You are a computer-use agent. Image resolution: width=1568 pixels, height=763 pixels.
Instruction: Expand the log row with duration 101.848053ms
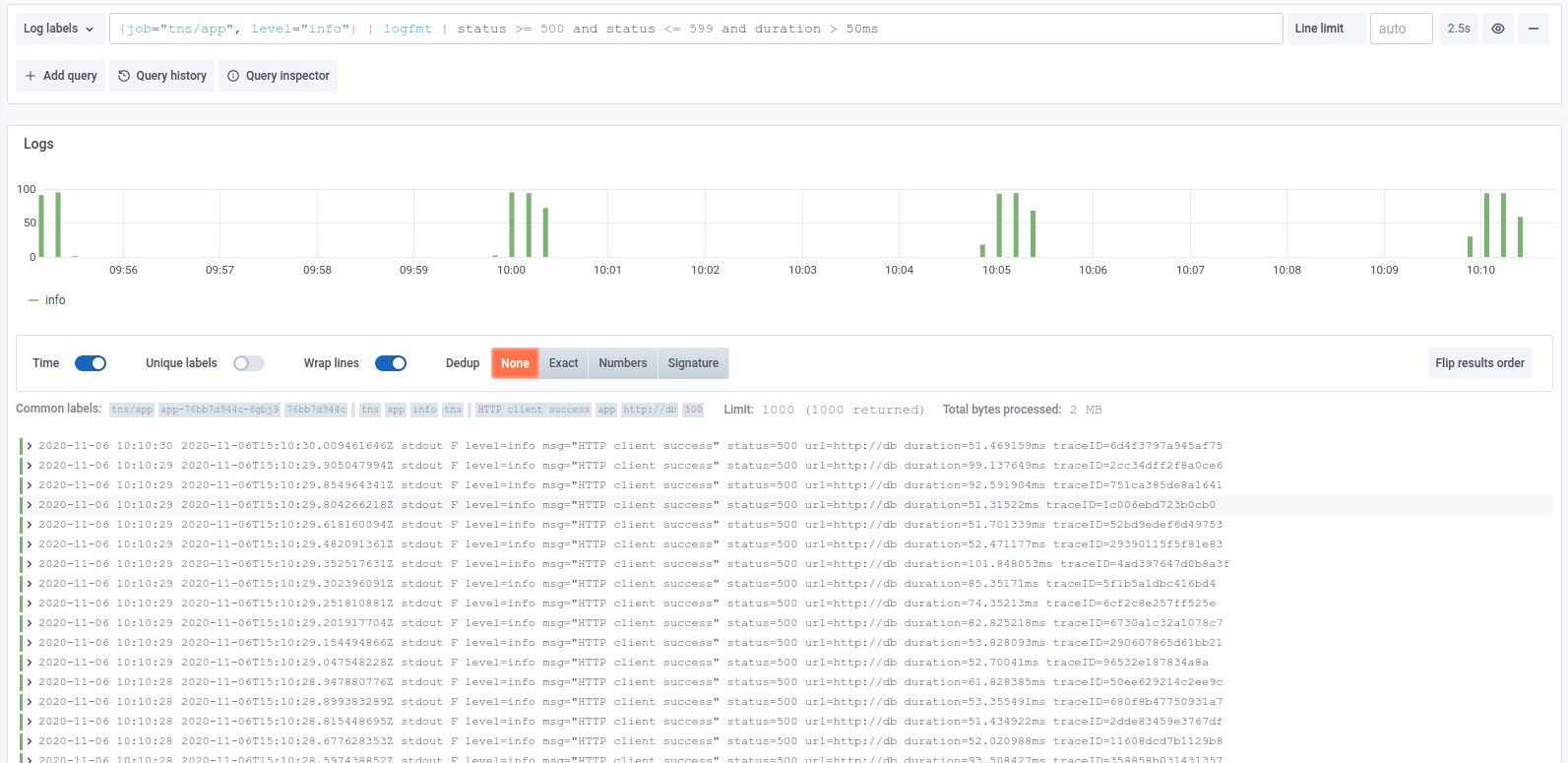pos(30,564)
